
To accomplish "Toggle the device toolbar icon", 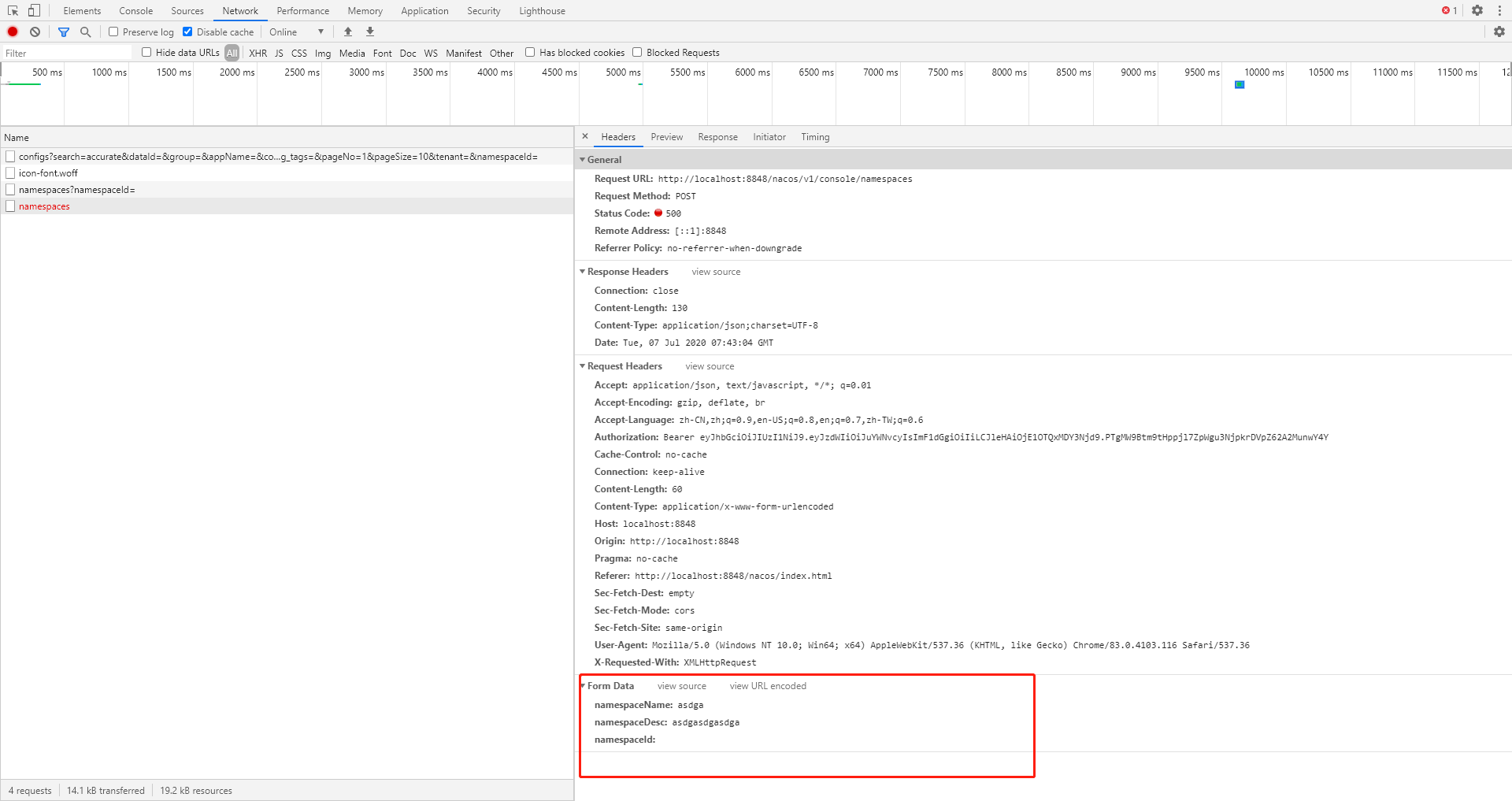I will pos(32,10).
